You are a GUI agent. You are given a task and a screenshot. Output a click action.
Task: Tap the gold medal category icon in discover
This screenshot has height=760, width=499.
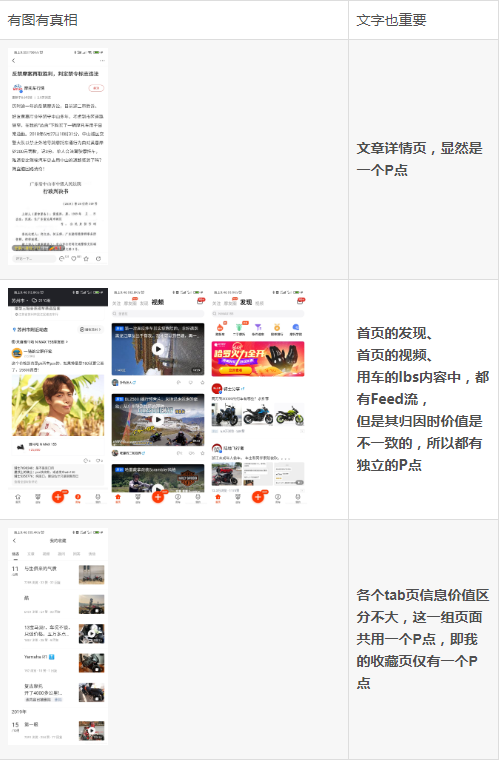pyautogui.click(x=277, y=329)
